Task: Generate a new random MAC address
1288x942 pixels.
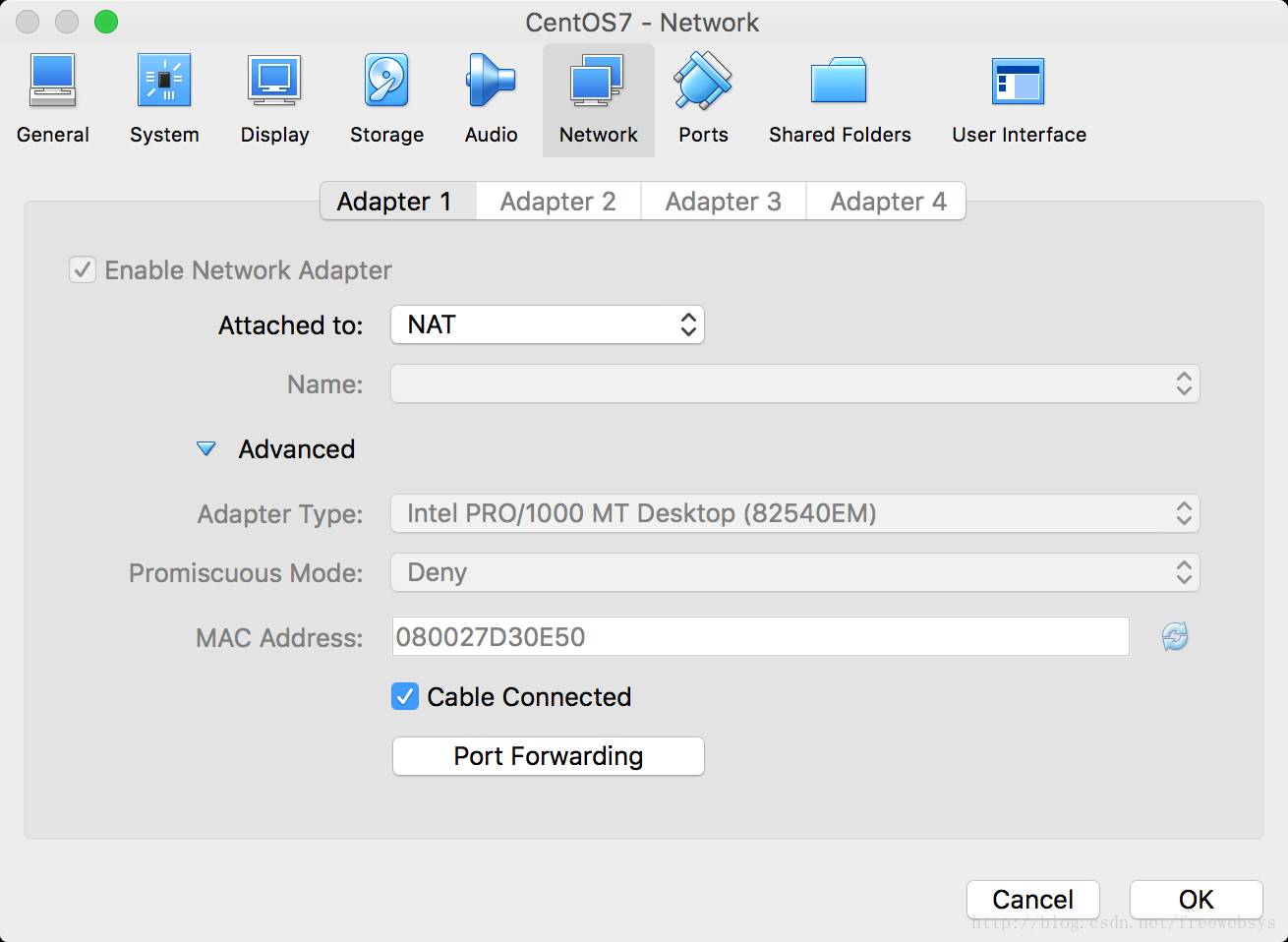Action: (x=1174, y=636)
